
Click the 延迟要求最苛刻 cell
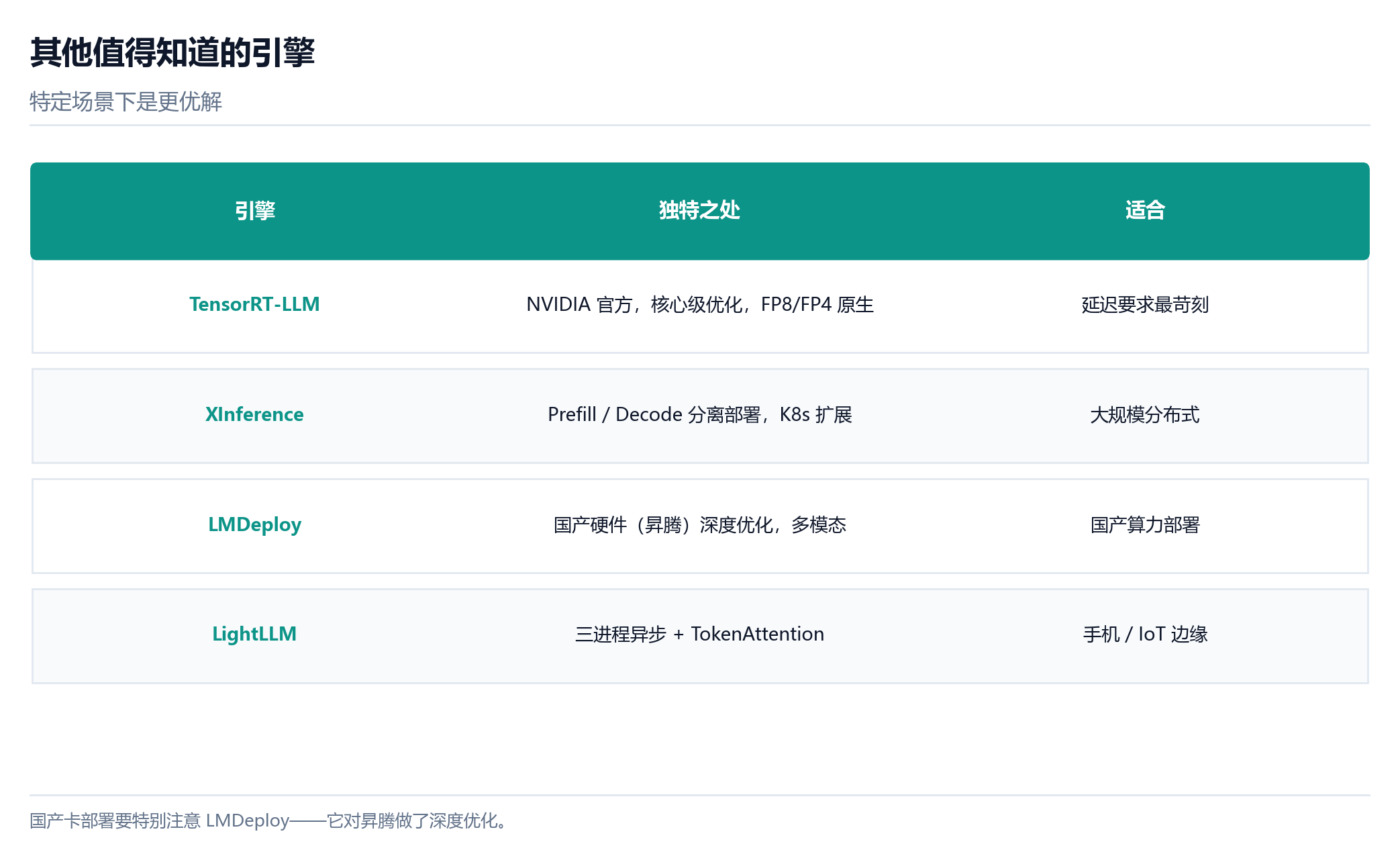[x=1145, y=305]
